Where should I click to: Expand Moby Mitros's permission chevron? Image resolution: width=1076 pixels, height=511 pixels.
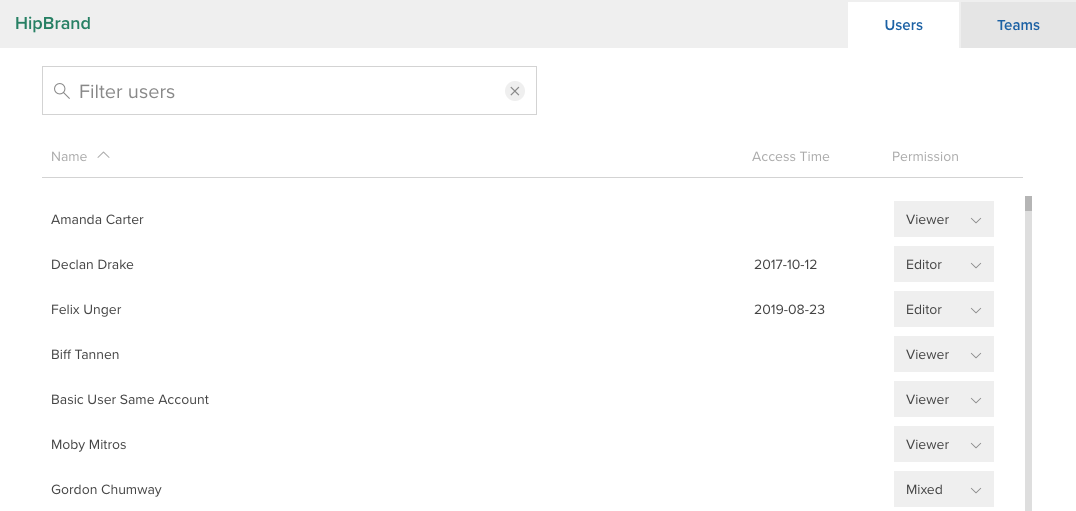point(976,445)
